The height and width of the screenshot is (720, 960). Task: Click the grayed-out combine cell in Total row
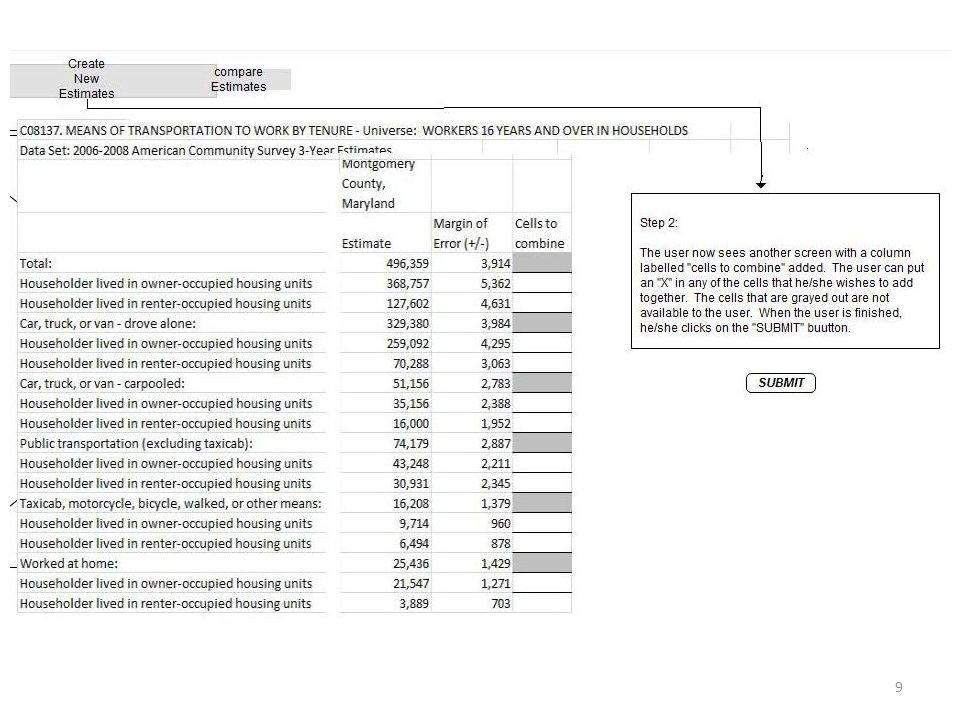tap(542, 263)
